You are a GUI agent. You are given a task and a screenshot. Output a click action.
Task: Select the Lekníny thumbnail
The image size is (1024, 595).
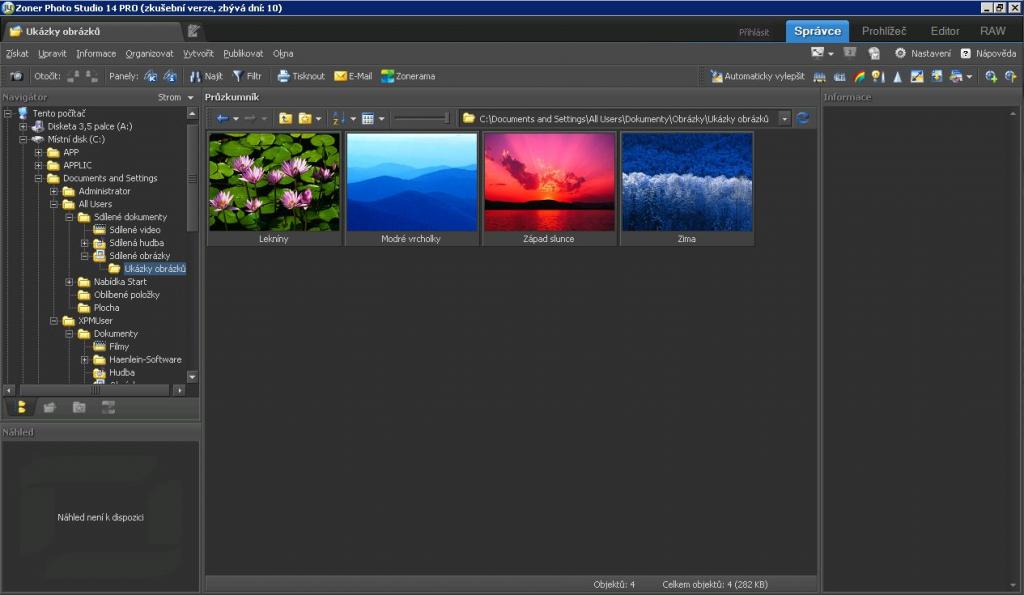274,189
